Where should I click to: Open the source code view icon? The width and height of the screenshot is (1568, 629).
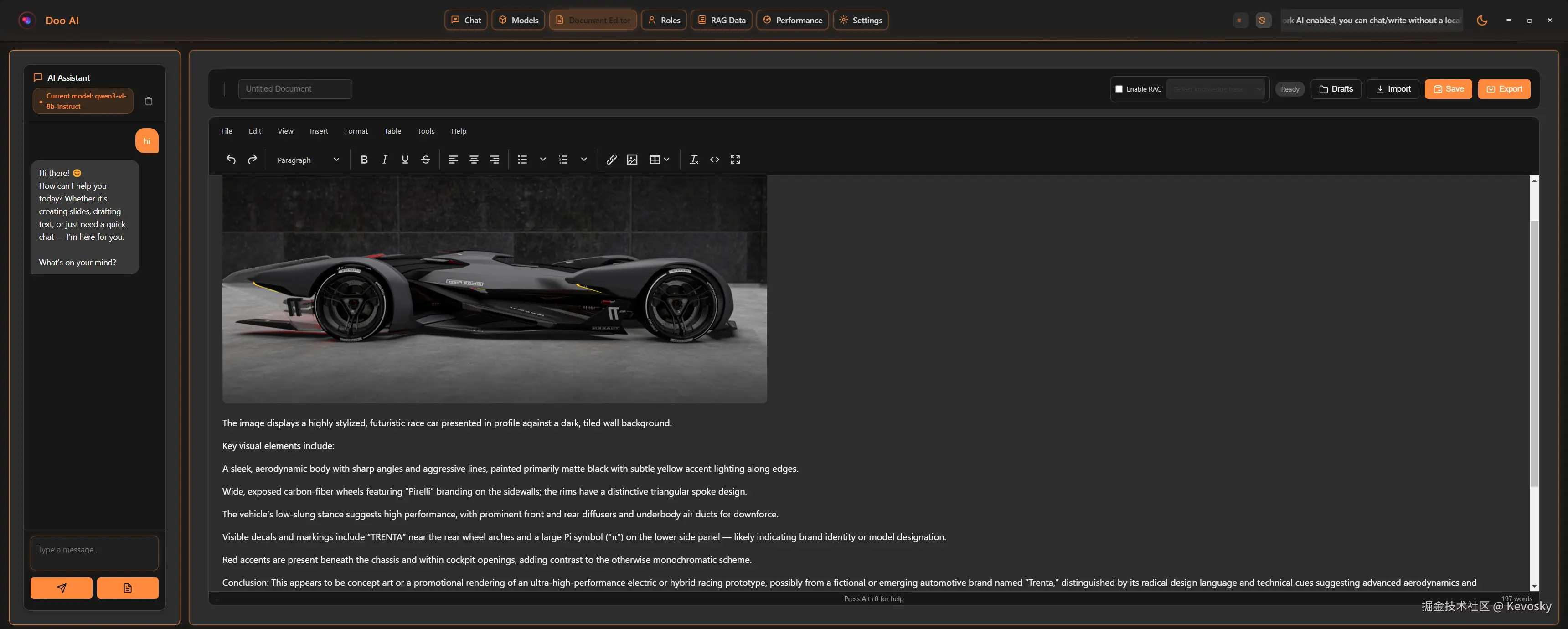click(714, 159)
